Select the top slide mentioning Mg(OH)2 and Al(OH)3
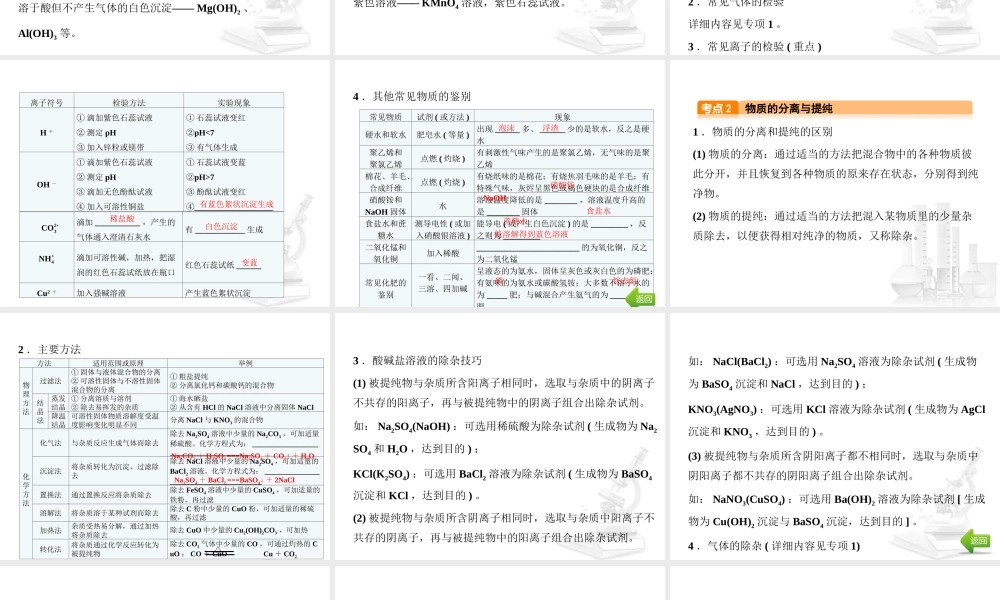The height and width of the screenshot is (600, 1000). (165, 27)
